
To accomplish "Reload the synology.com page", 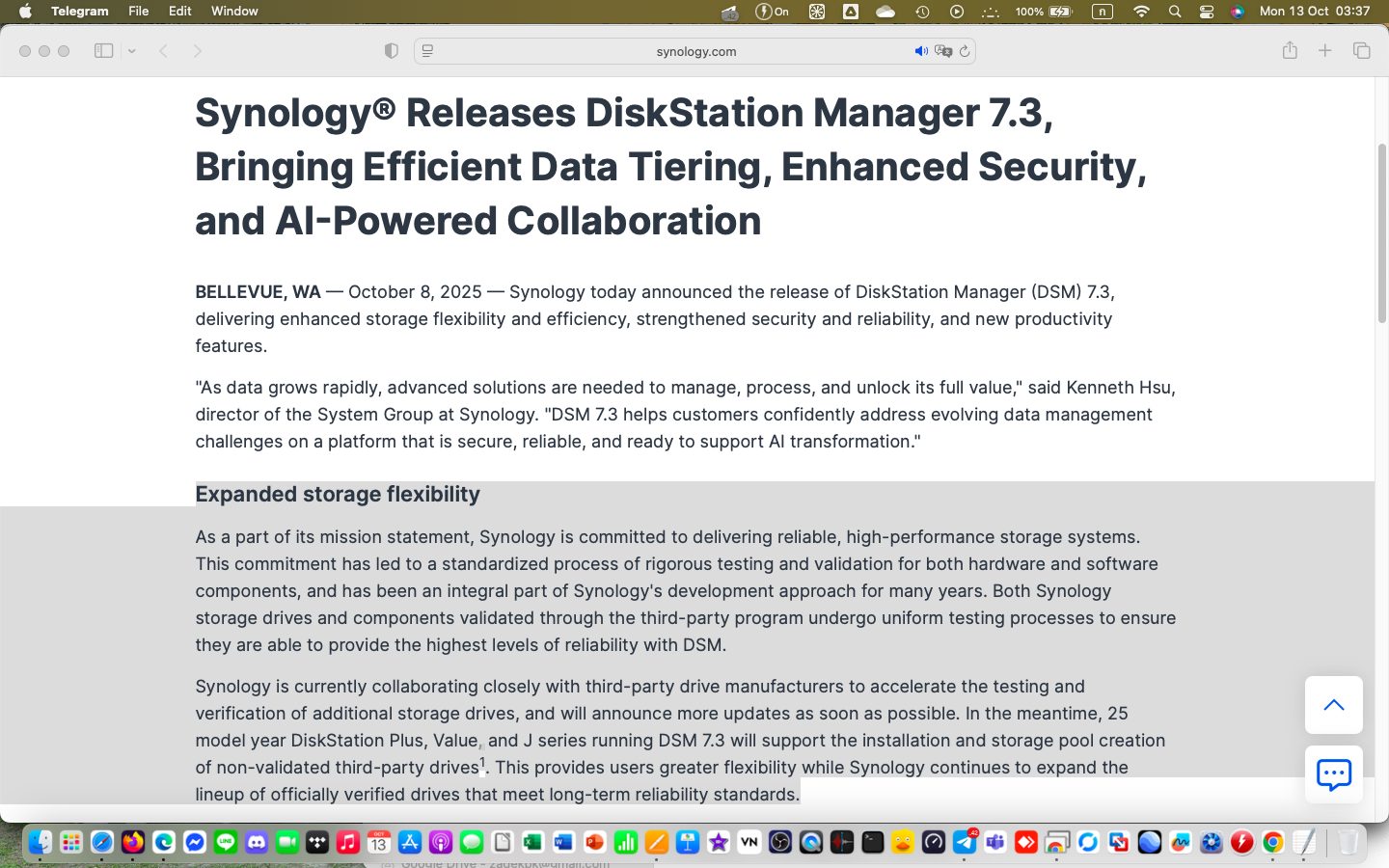I will click(x=964, y=51).
